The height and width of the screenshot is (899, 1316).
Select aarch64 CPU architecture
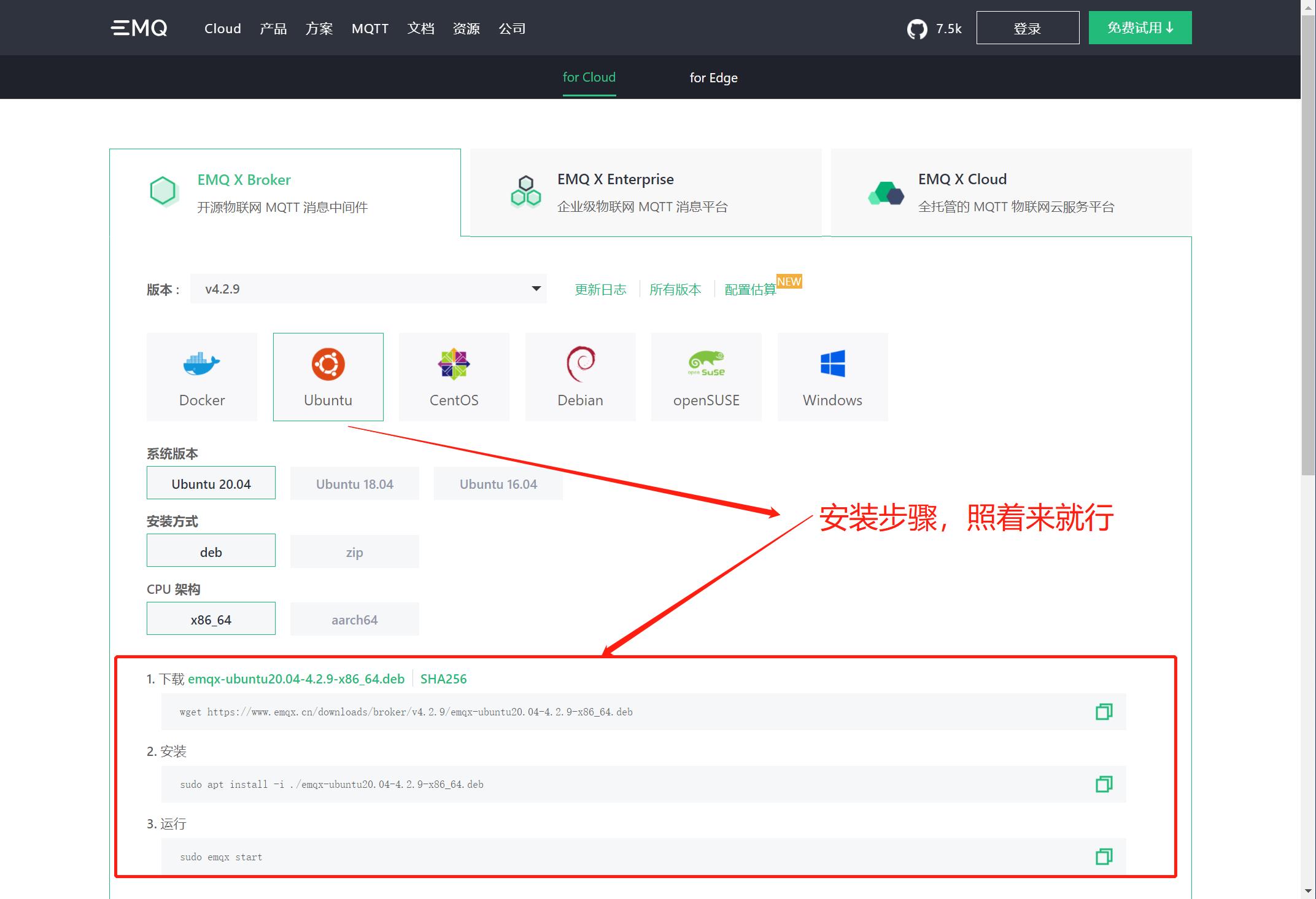tap(354, 619)
